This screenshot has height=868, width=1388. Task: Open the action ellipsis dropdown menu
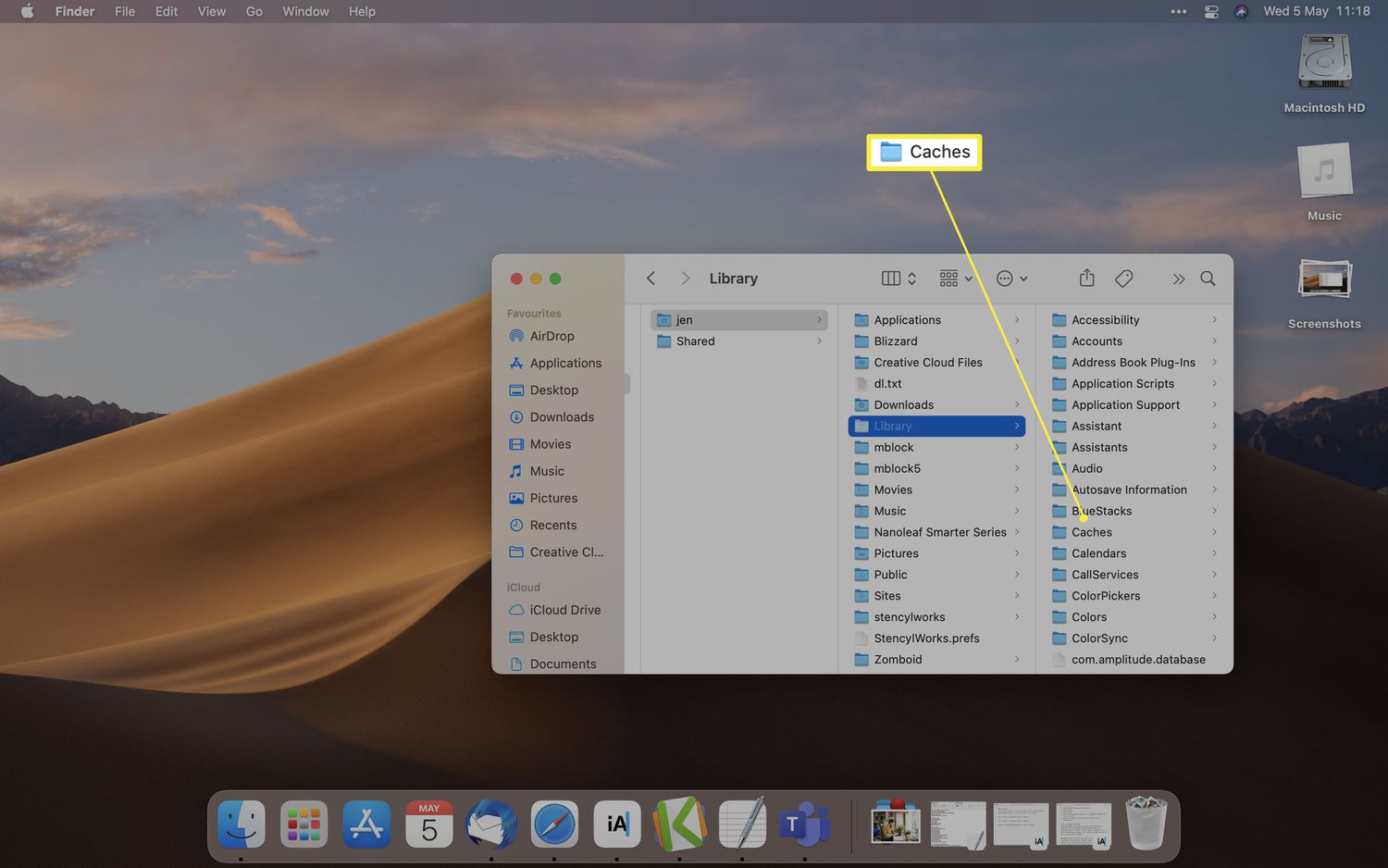click(x=1011, y=279)
